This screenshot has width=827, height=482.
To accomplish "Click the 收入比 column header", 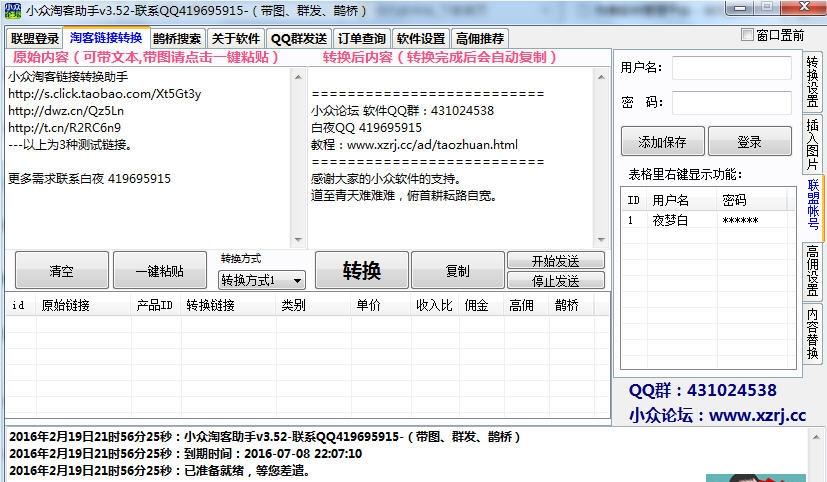I will pyautogui.click(x=435, y=305).
